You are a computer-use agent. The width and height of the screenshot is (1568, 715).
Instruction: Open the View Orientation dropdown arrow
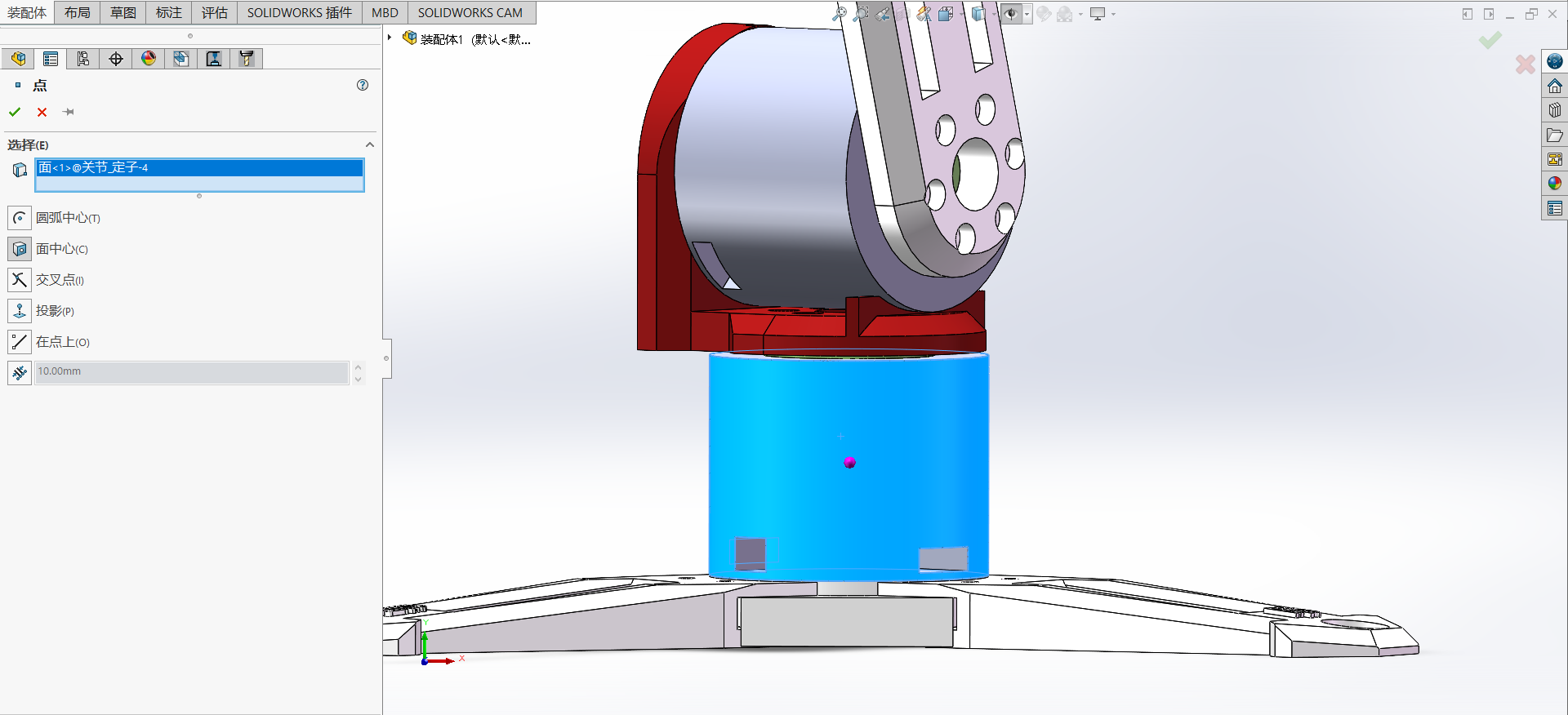961,14
